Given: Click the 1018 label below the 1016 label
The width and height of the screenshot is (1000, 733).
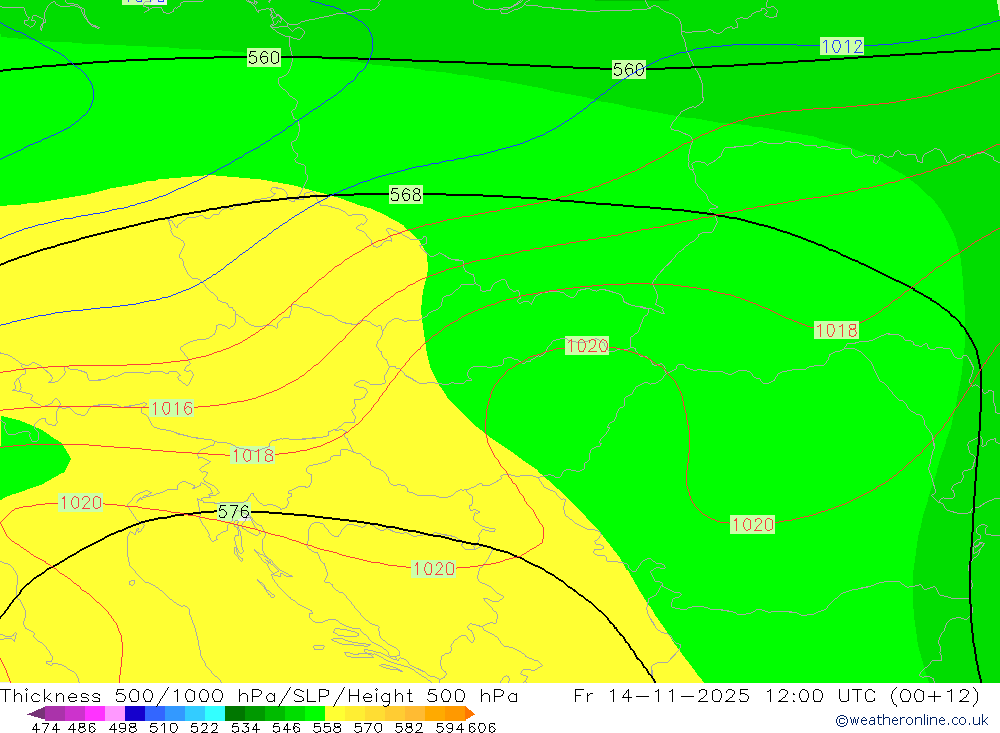Looking at the screenshot, I should click(x=253, y=455).
